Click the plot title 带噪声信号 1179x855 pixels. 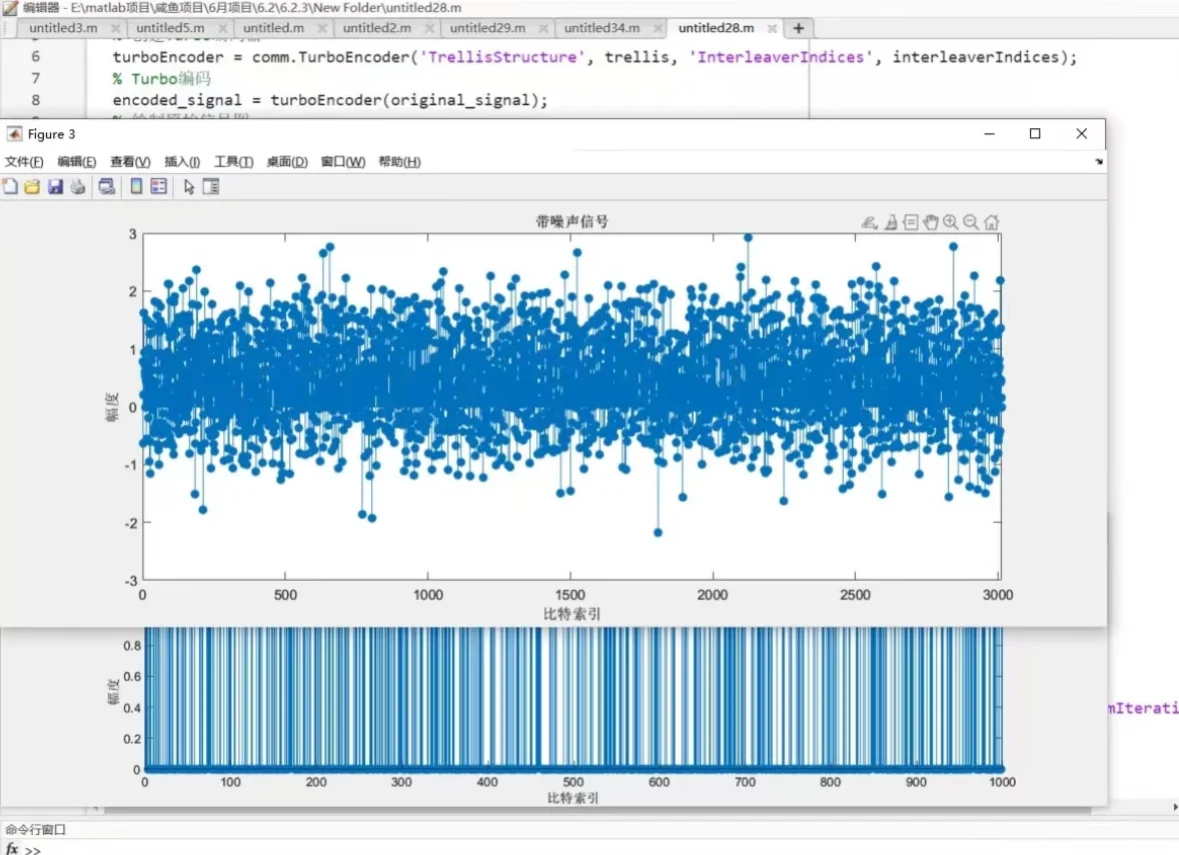pos(572,221)
